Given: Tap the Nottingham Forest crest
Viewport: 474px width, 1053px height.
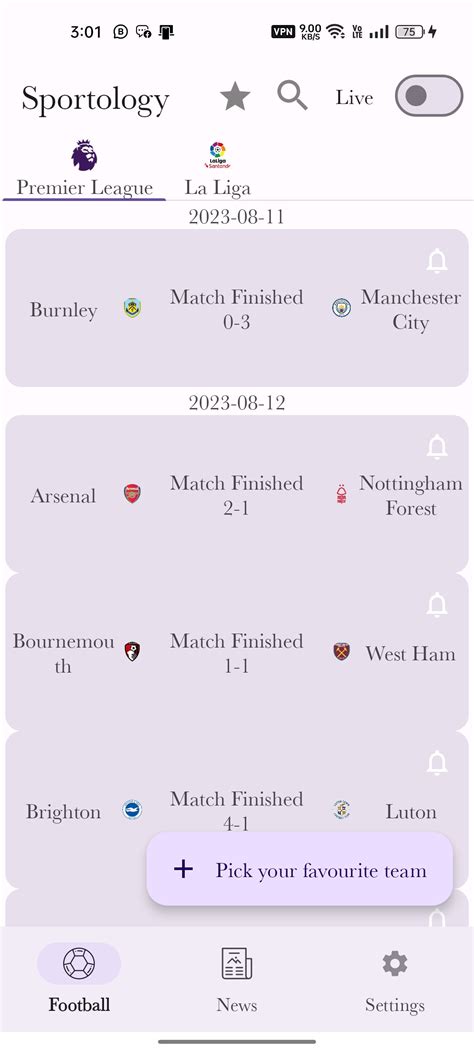Looking at the screenshot, I should [342, 495].
